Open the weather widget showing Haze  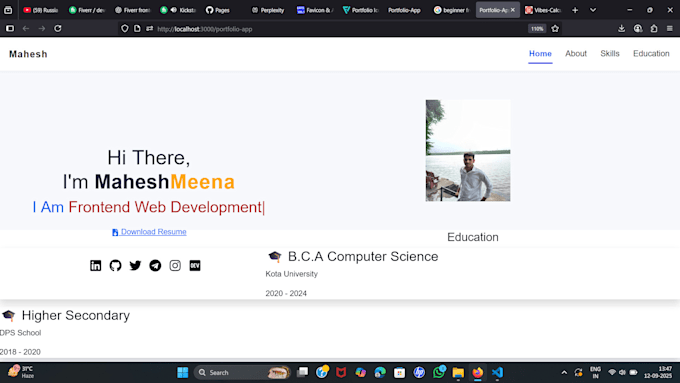(21, 372)
